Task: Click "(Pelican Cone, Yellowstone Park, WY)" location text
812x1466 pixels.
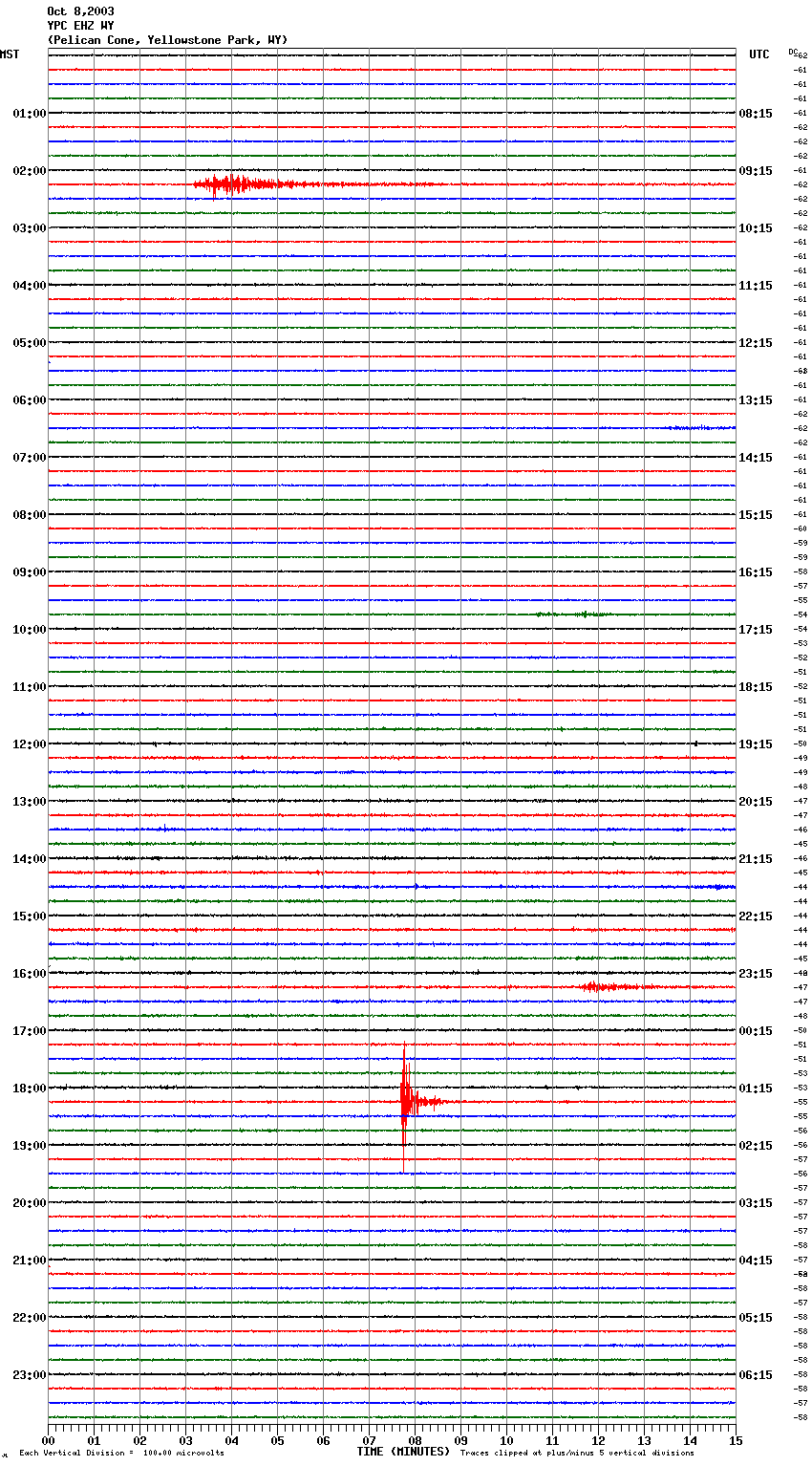Action: click(167, 40)
